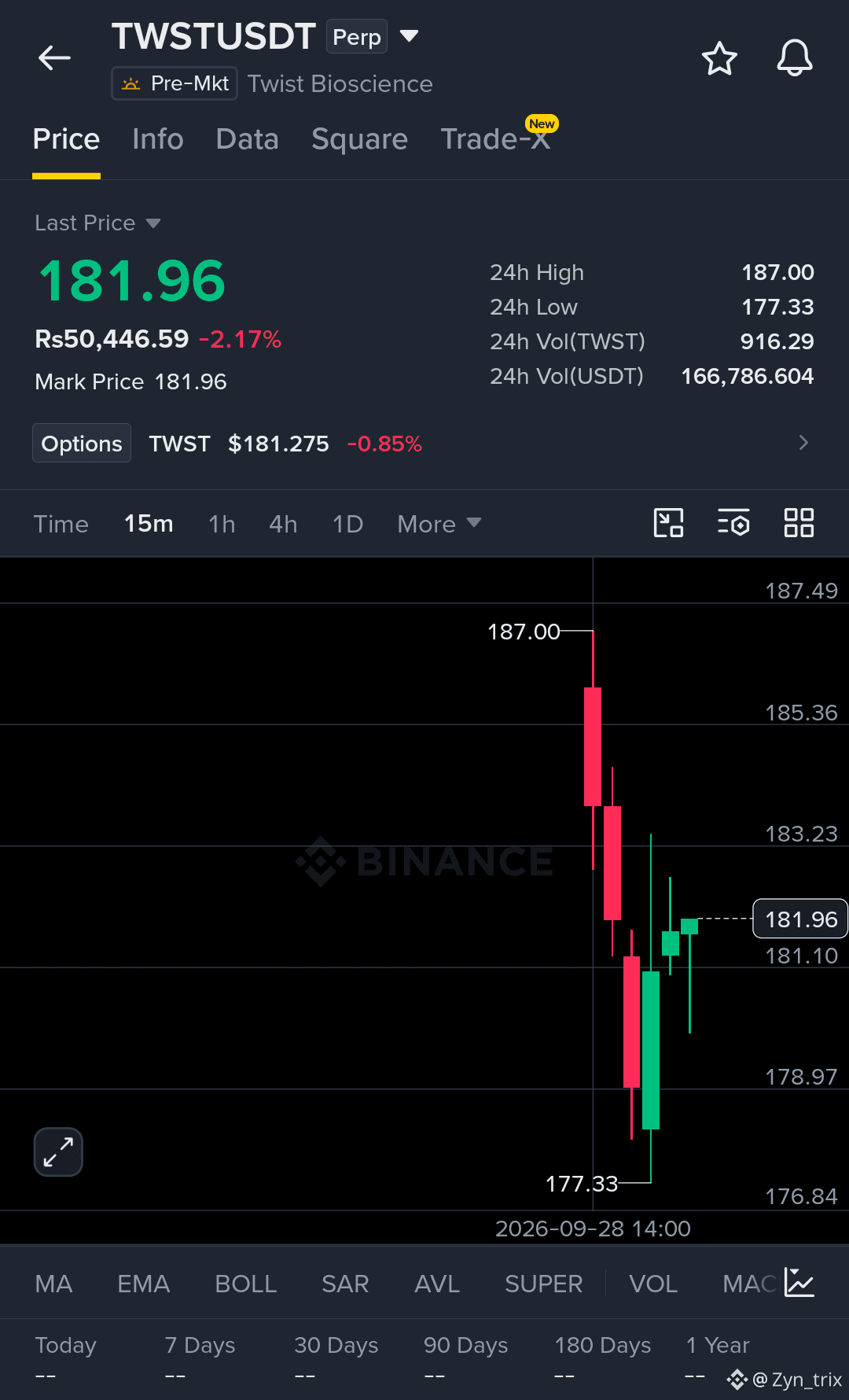849x1400 pixels.
Task: Open price alert bell icon
Action: click(x=795, y=57)
